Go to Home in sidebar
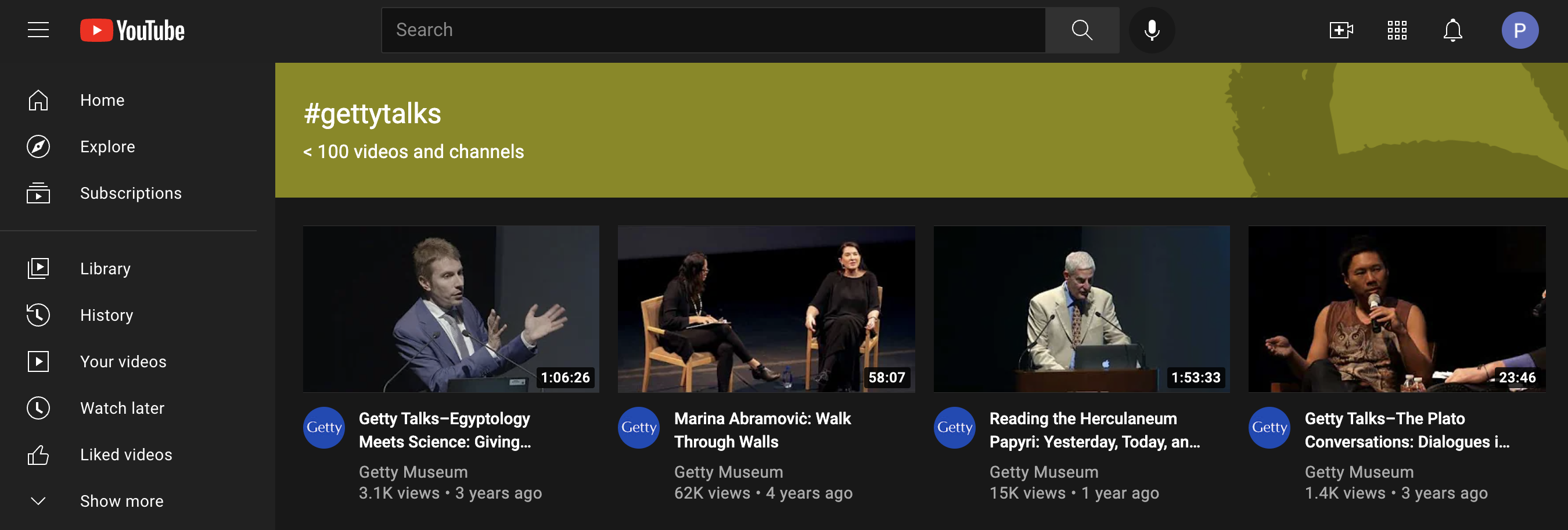 pyautogui.click(x=102, y=100)
